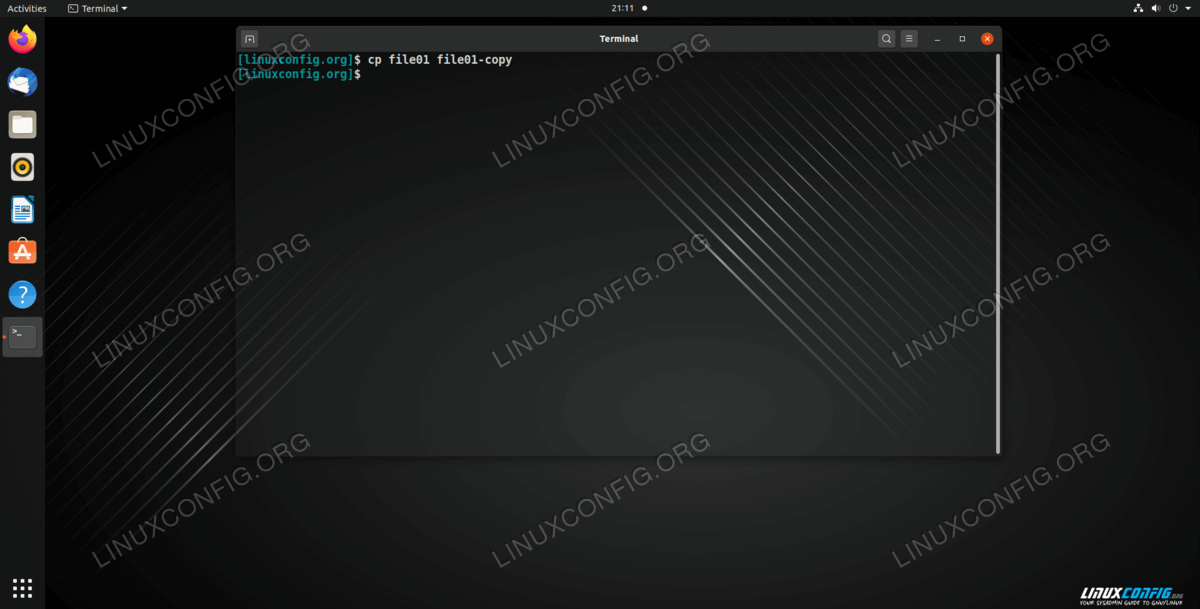
Task: Open the system menu power icon
Action: point(1172,8)
